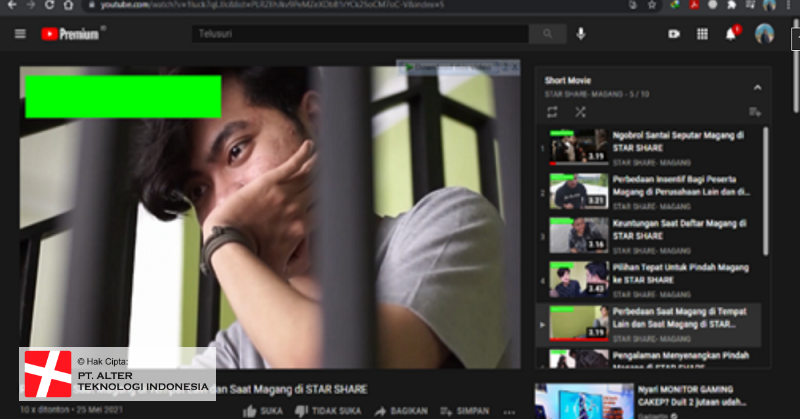This screenshot has height=419, width=800.
Task: Click thumbnail of first playlist video
Action: (x=579, y=147)
